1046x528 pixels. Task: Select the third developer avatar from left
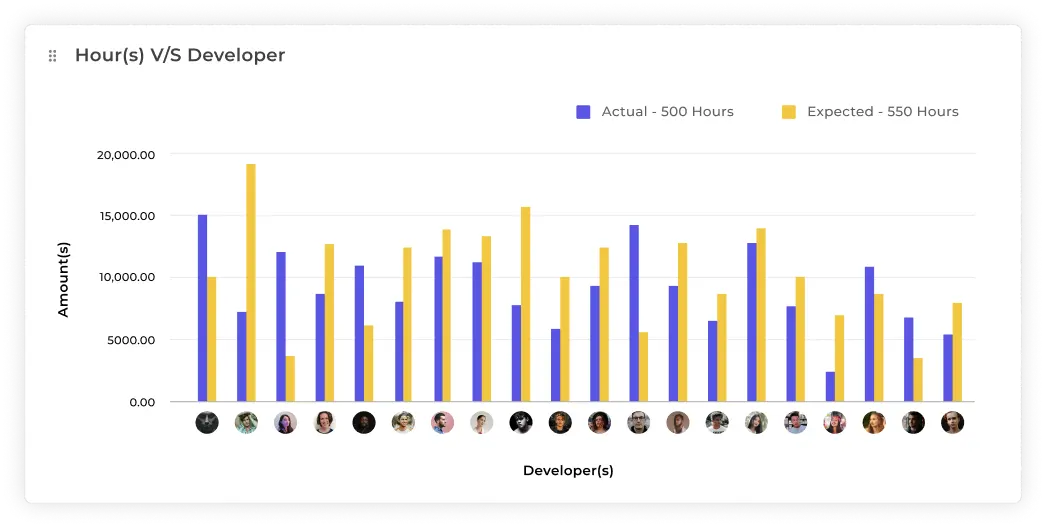click(285, 423)
